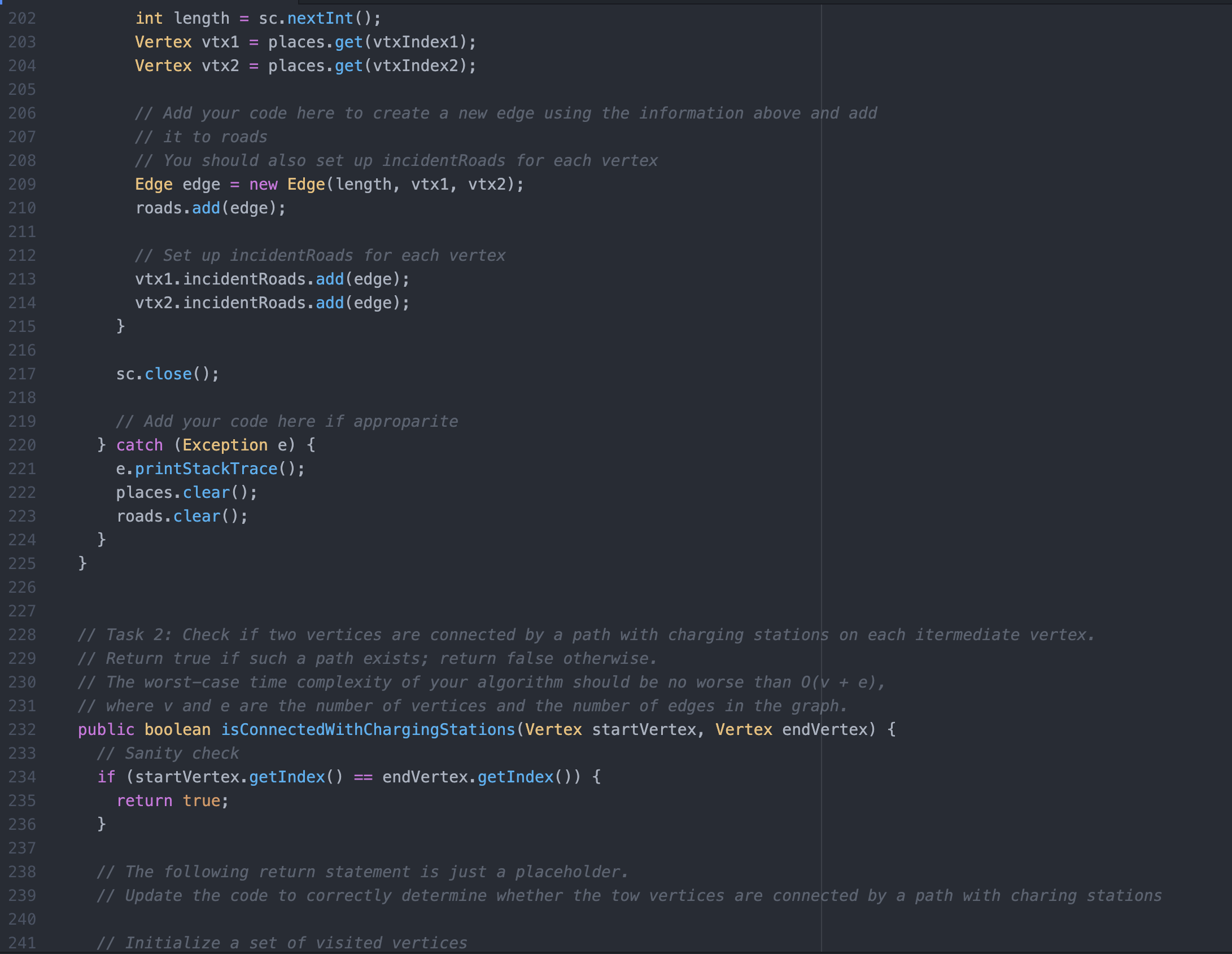The width and height of the screenshot is (1232, 954).
Task: Select printStackTrace call on line 221
Action: click(208, 468)
